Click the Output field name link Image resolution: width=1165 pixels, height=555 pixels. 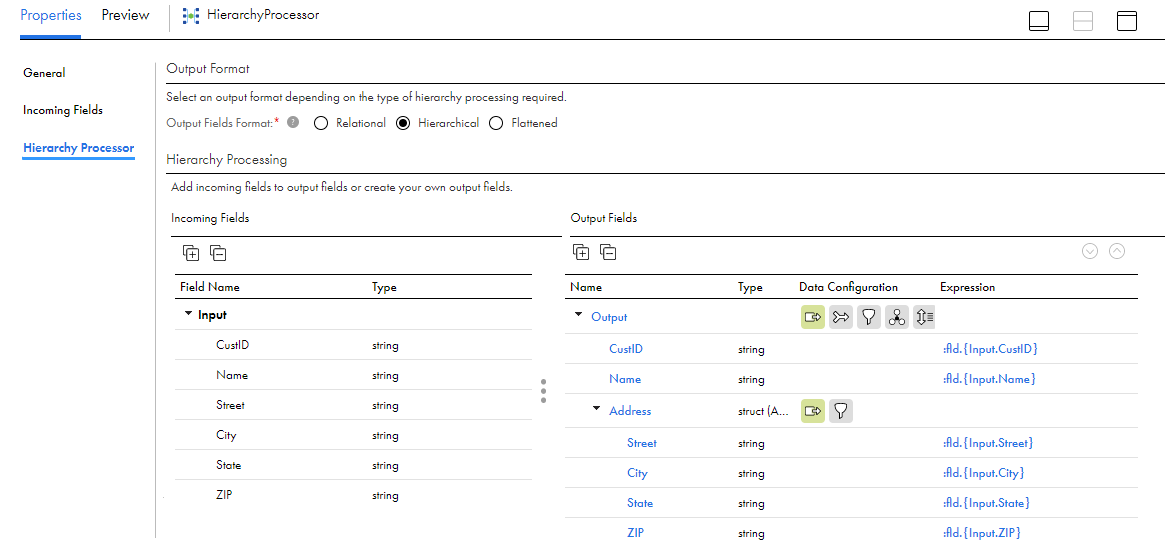609,317
